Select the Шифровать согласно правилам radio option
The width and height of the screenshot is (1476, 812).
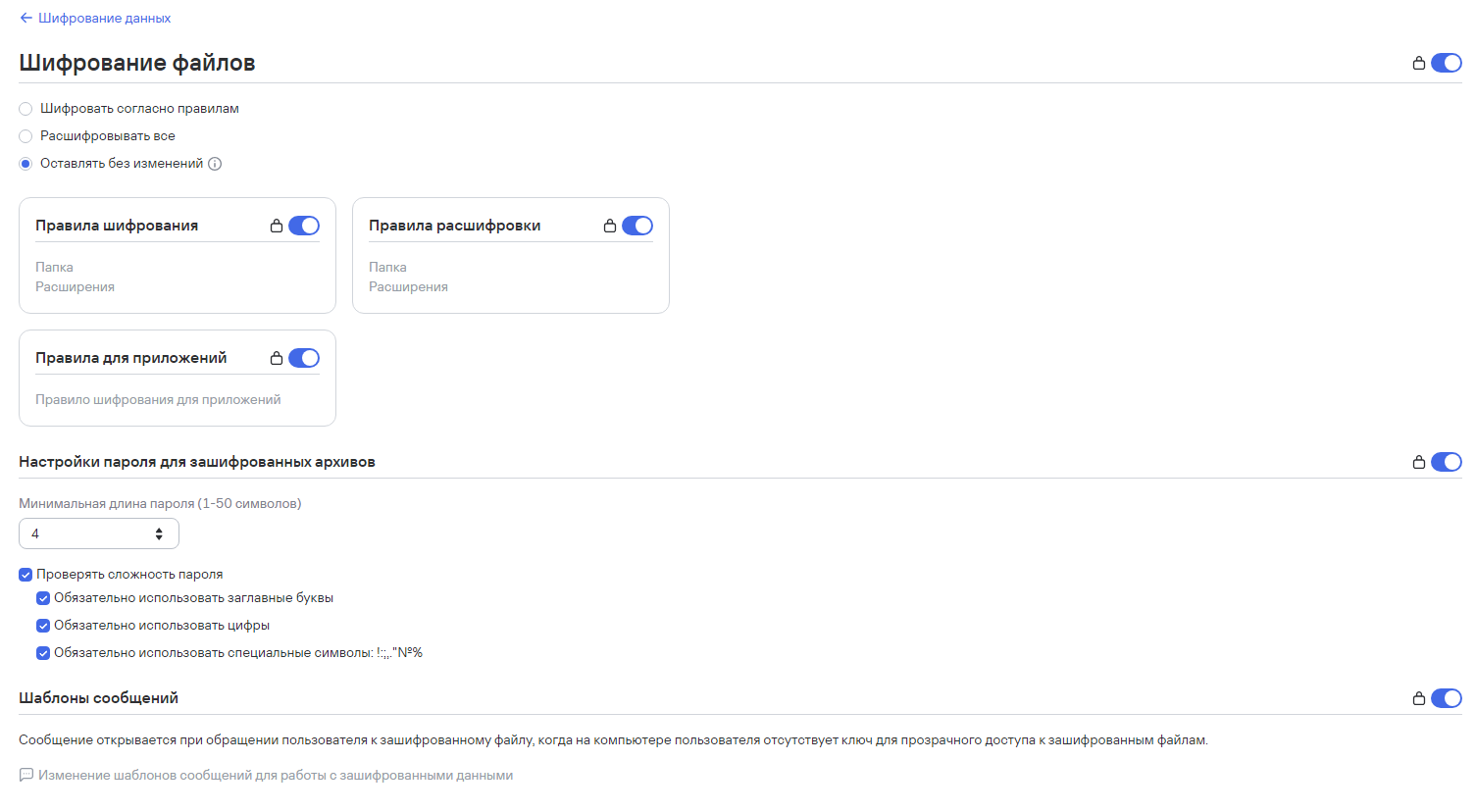pyautogui.click(x=25, y=109)
